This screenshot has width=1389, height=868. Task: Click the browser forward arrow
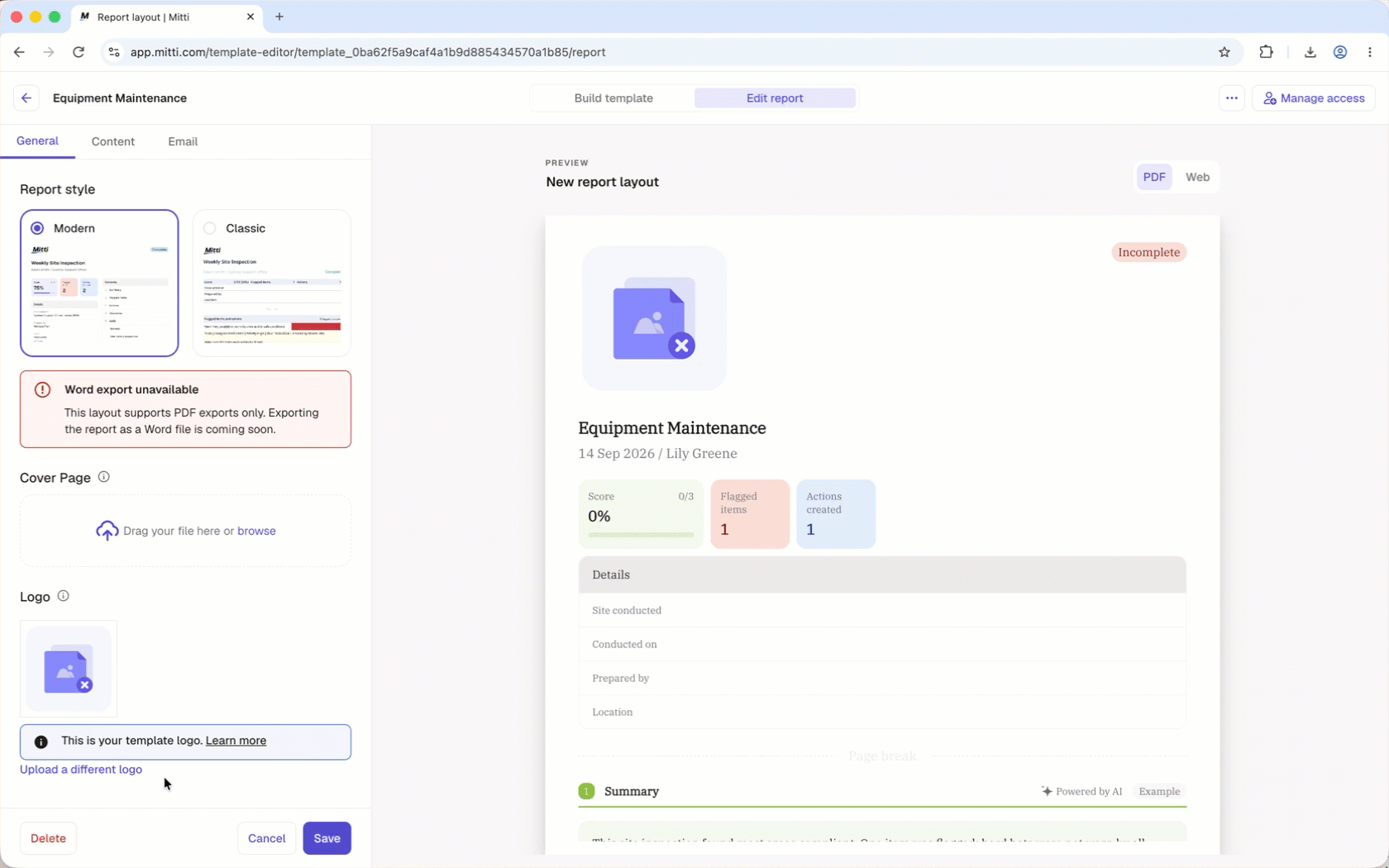pyautogui.click(x=49, y=52)
